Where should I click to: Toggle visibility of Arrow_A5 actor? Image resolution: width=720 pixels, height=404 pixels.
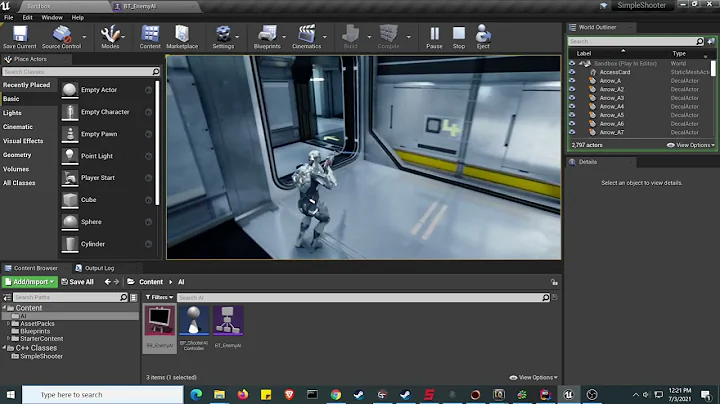(x=572, y=115)
